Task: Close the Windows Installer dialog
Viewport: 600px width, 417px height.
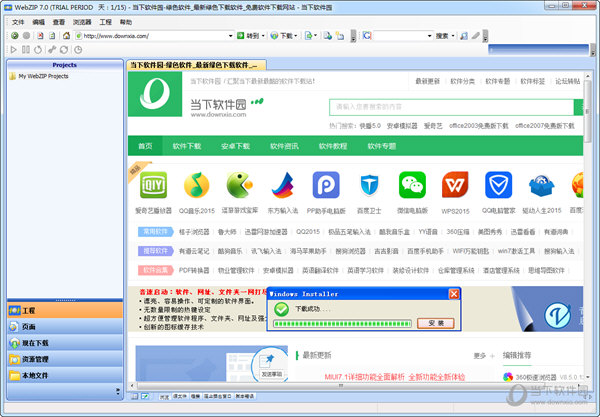Action: (x=454, y=293)
